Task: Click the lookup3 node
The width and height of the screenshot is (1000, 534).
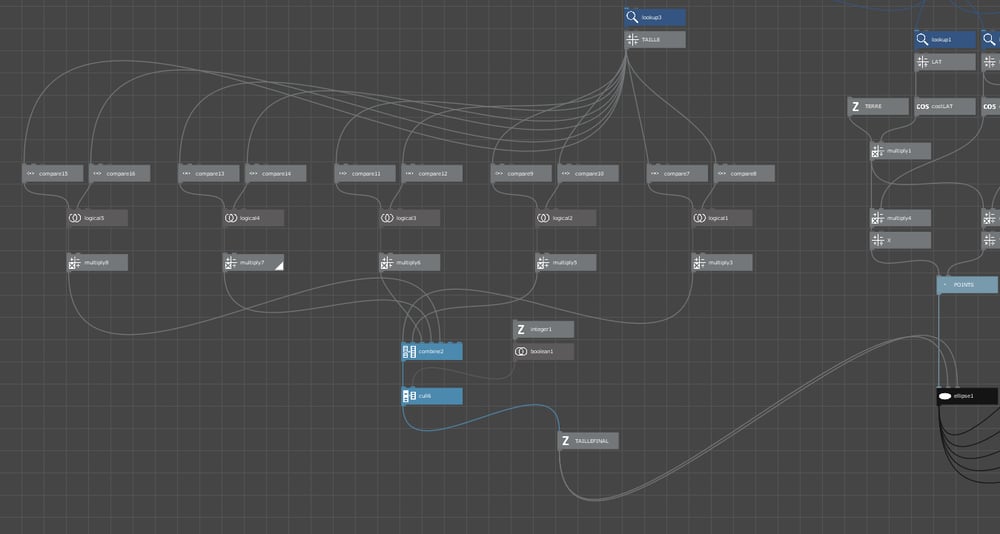Action: tap(656, 17)
